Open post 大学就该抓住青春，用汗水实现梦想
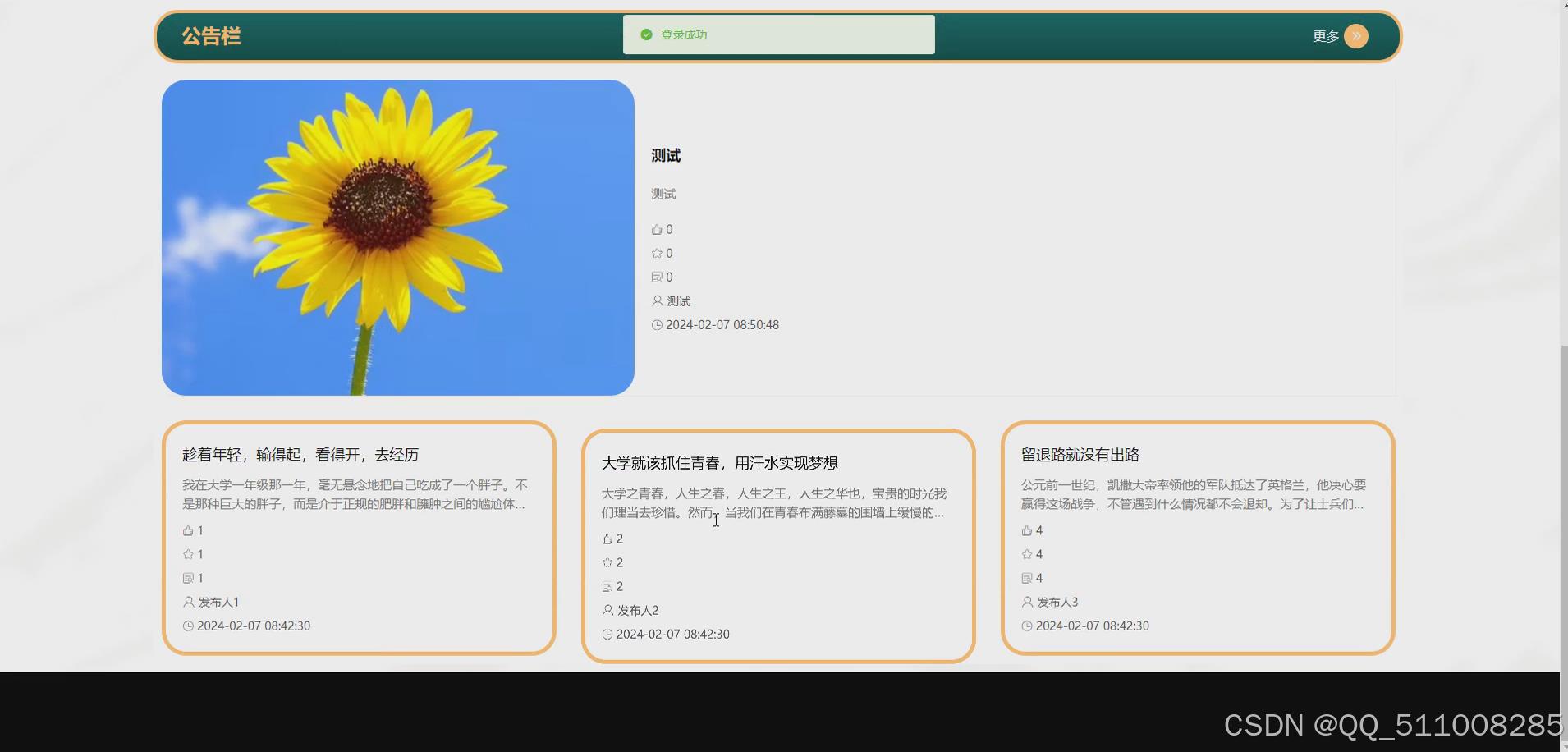This screenshot has height=752, width=1568. click(720, 463)
